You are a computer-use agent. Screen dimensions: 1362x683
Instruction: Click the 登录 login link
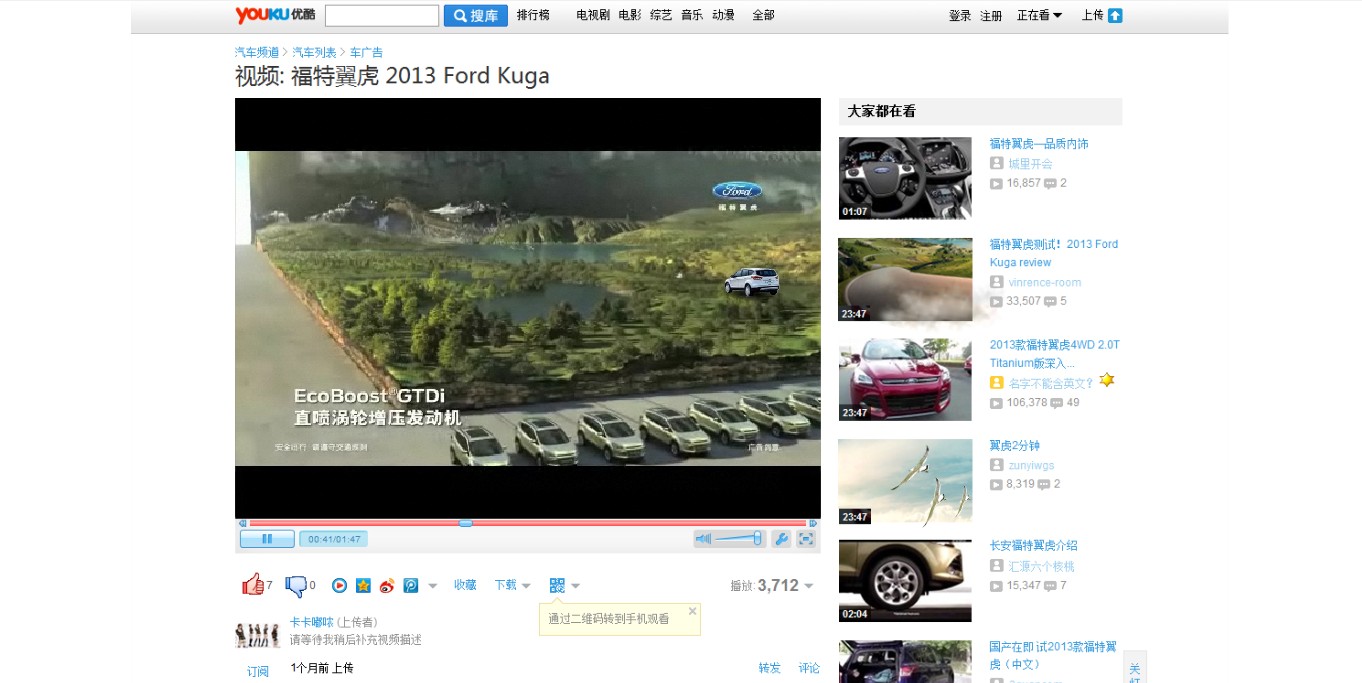(960, 16)
